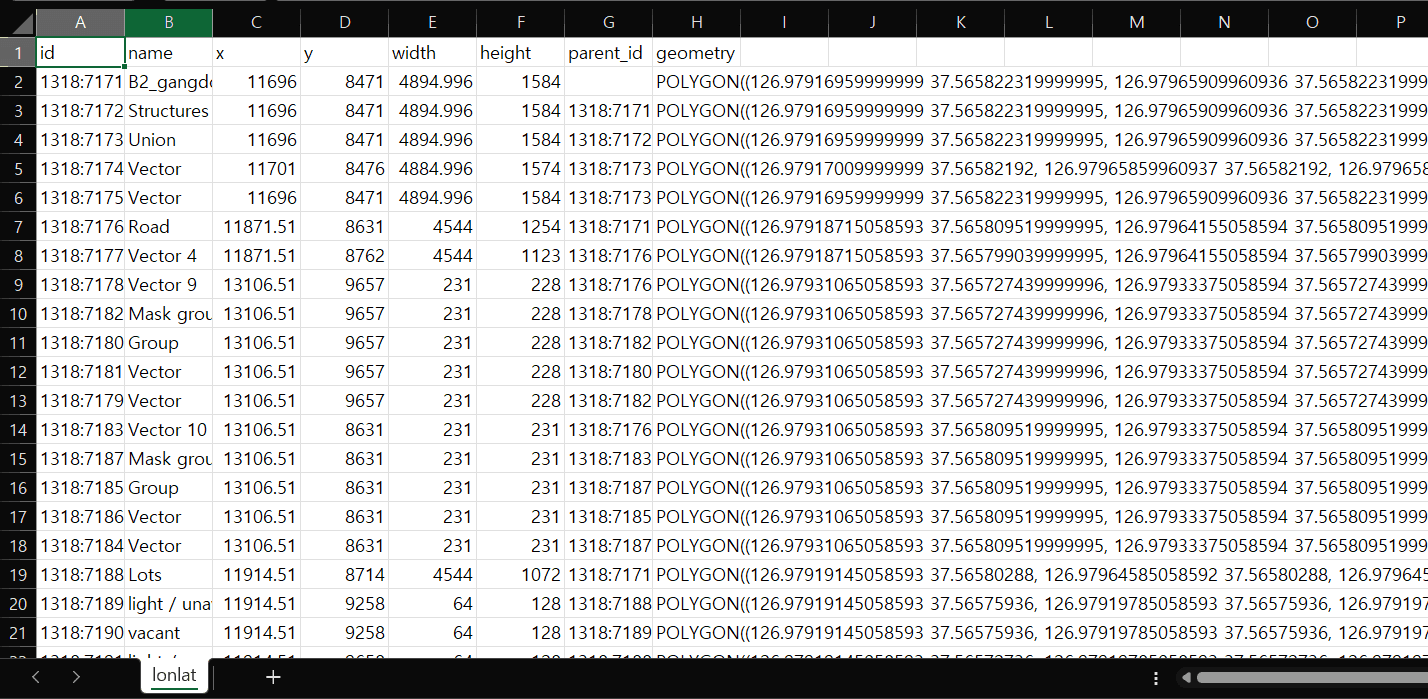1428x699 pixels.
Task: Click the cell with id 1318:7188
Action: [80, 574]
